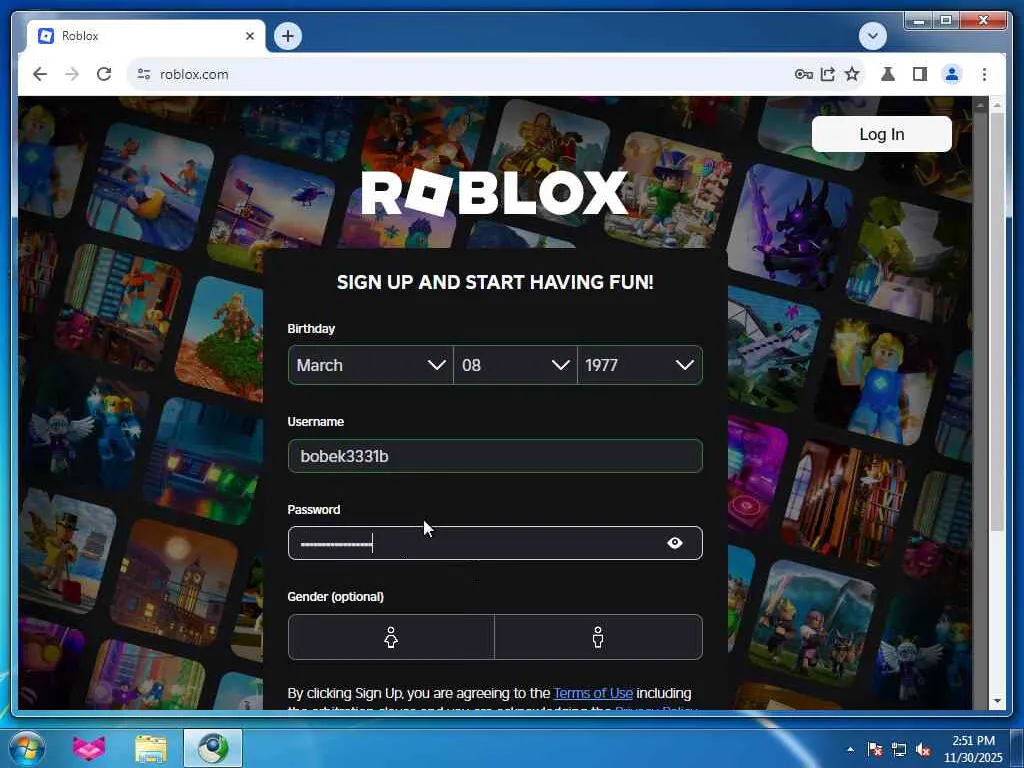Click the vertical scrollbar thumb

pos(997,321)
